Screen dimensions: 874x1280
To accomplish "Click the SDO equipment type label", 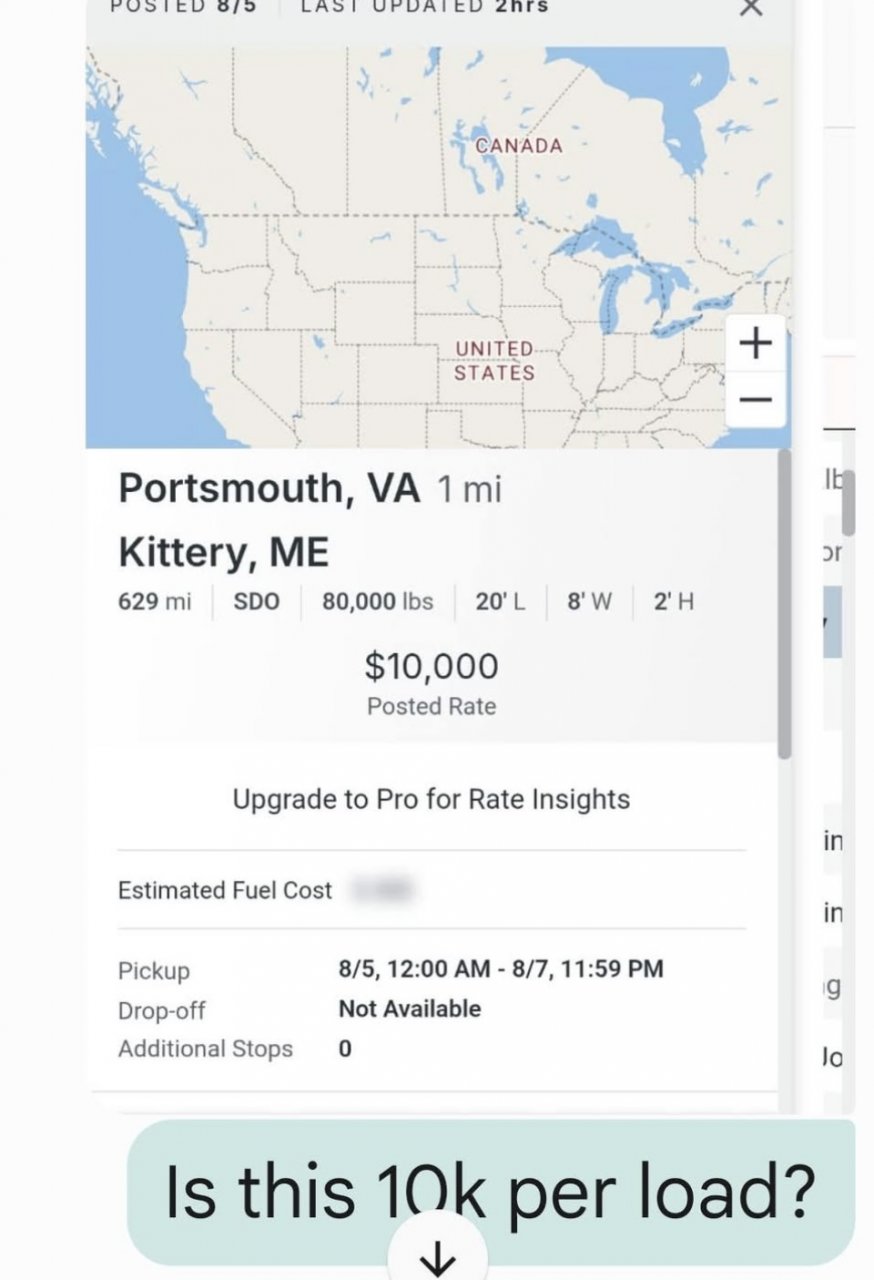I will coord(256,602).
